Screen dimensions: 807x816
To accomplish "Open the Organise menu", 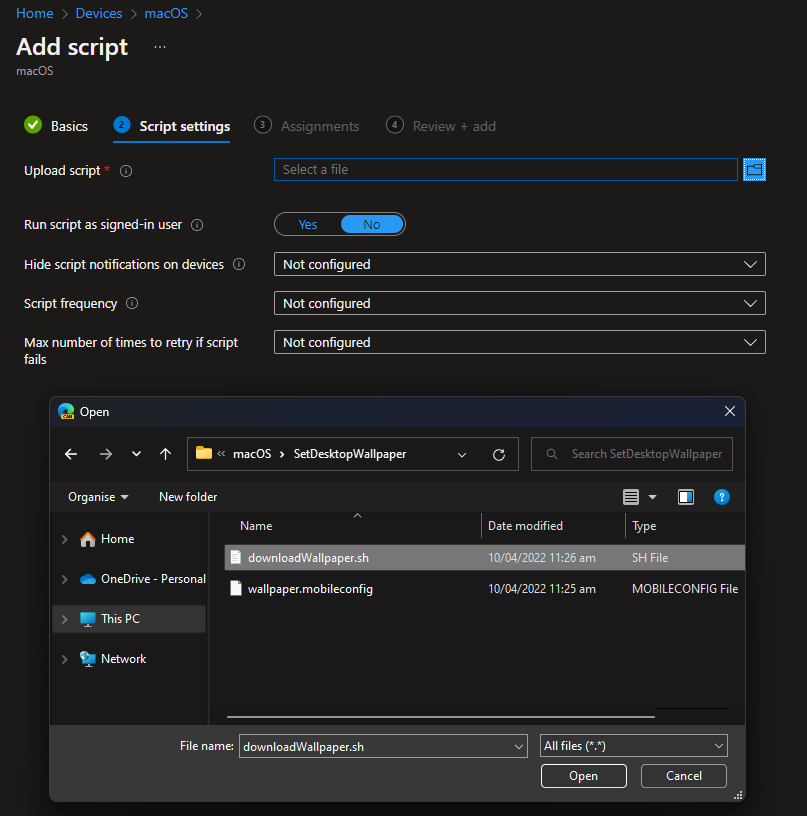I will pyautogui.click(x=98, y=497).
